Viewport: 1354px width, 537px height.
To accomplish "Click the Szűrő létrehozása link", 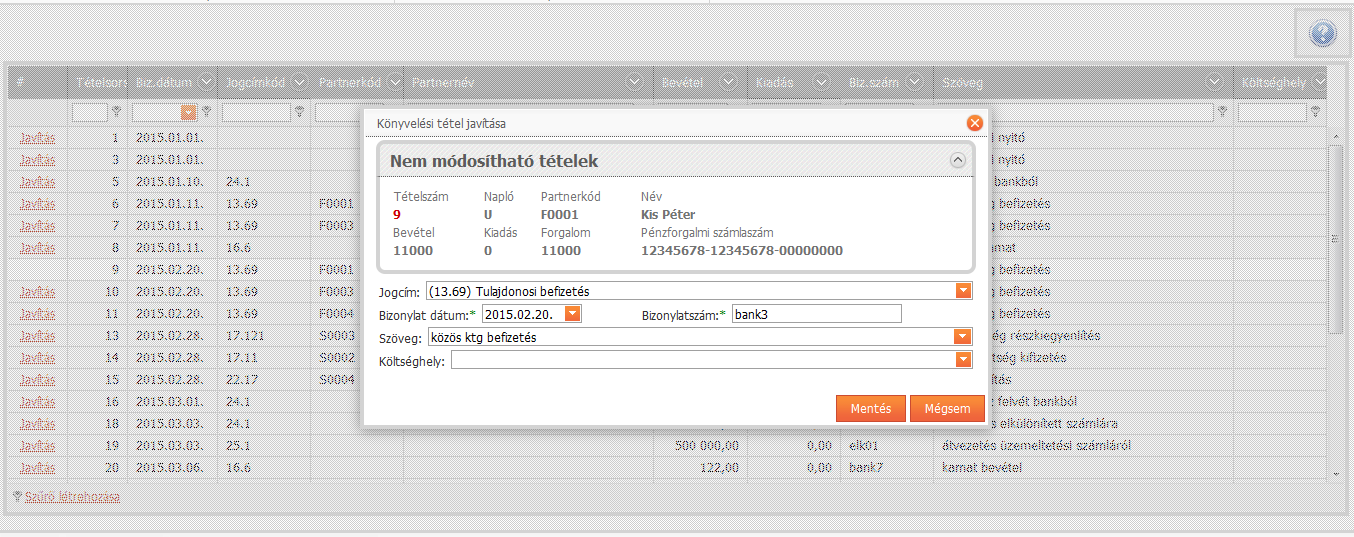I will 71,496.
